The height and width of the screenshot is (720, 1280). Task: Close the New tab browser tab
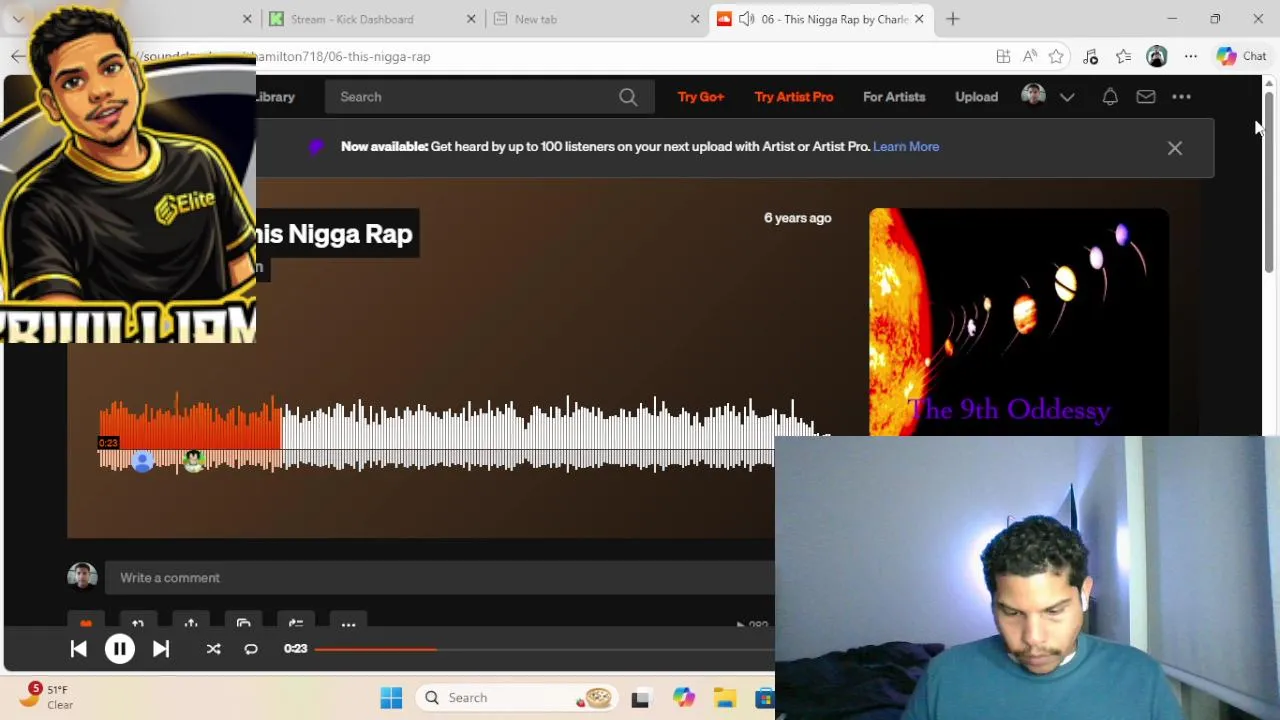click(x=696, y=19)
